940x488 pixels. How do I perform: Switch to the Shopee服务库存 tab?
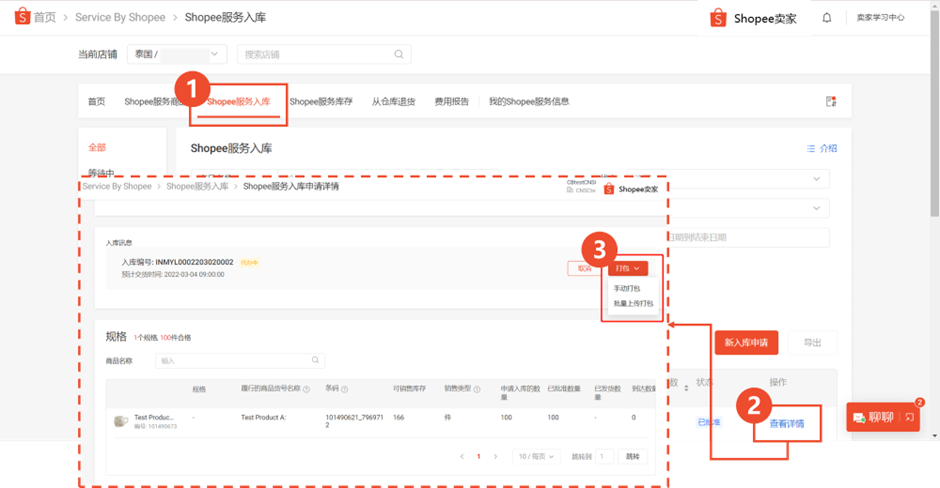pos(321,101)
